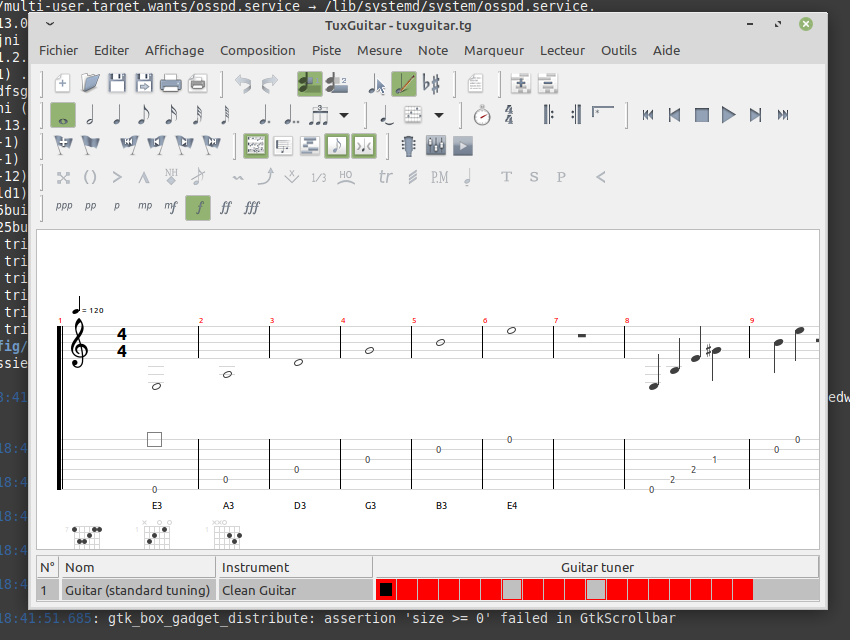Go to first measure

point(648,115)
